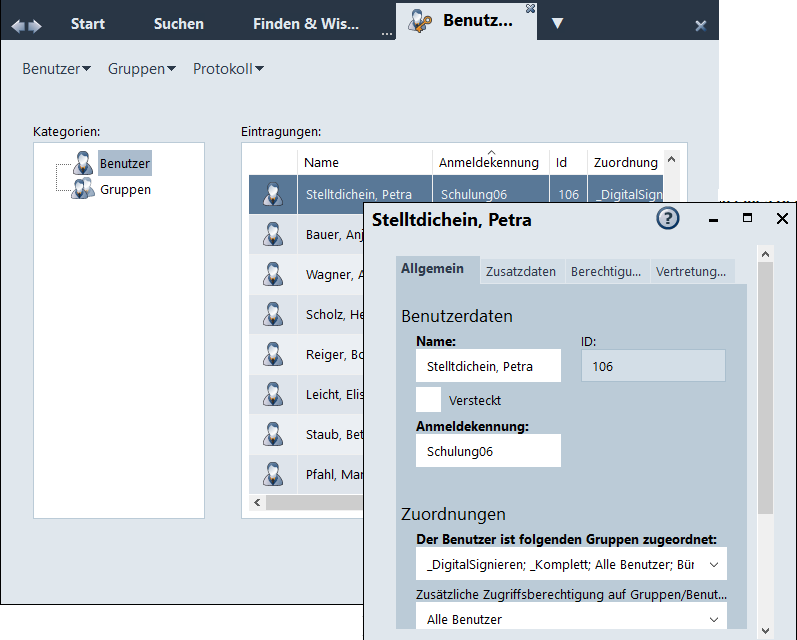Switch to the Zusatzdaten tab
The image size is (797, 640).
520,271
